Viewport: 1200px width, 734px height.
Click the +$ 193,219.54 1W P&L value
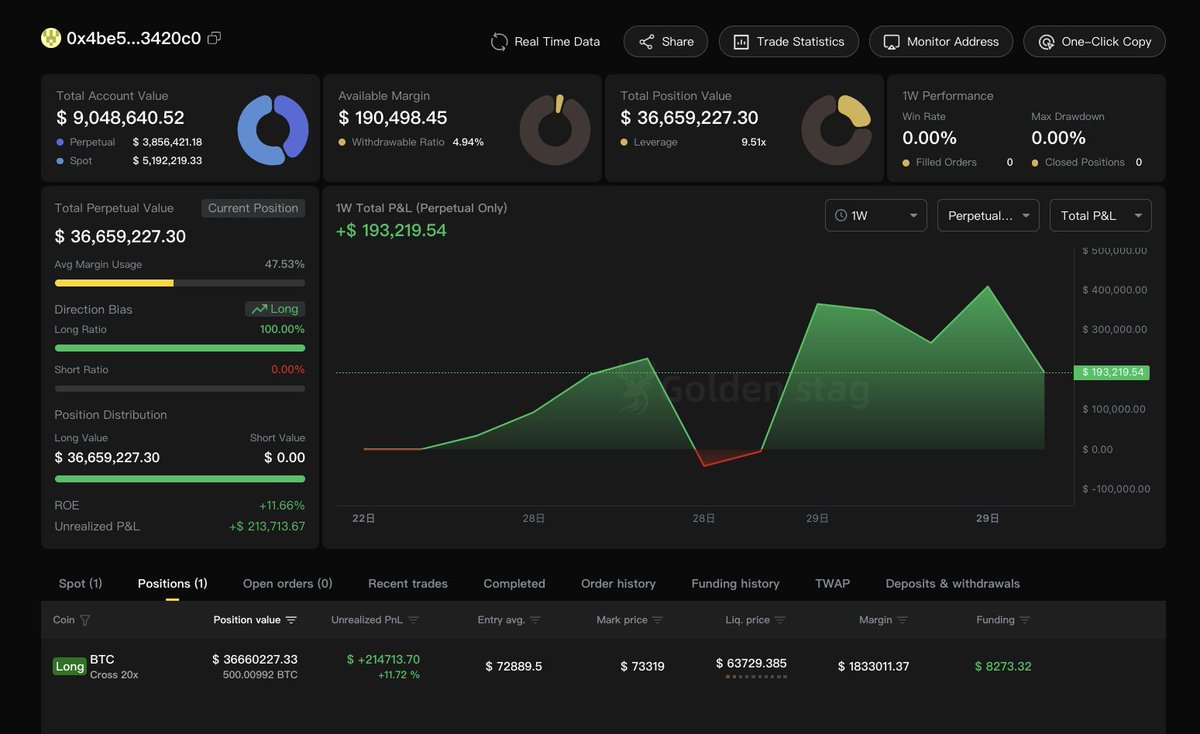[x=391, y=230]
